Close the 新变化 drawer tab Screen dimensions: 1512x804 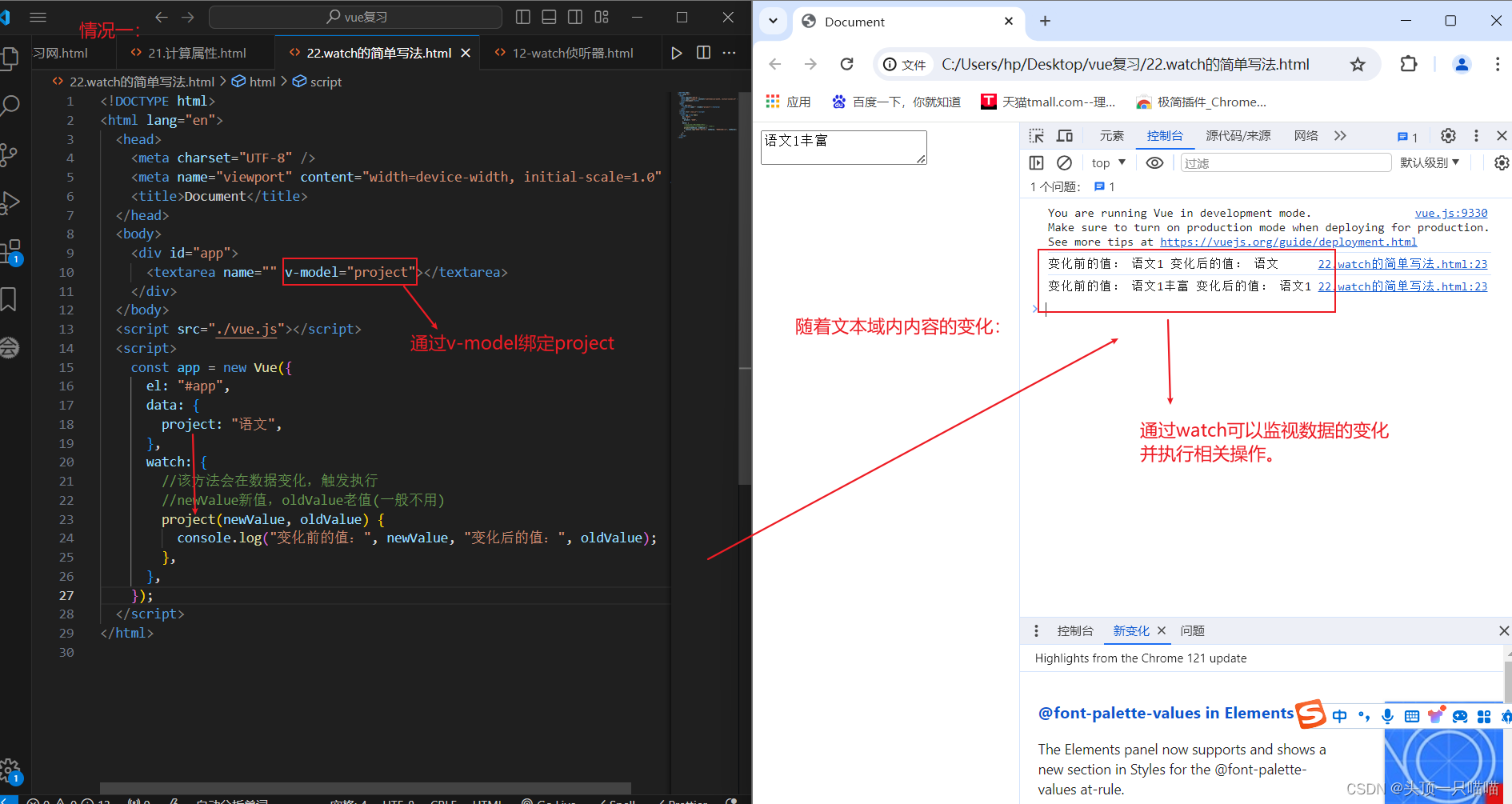coord(1162,630)
